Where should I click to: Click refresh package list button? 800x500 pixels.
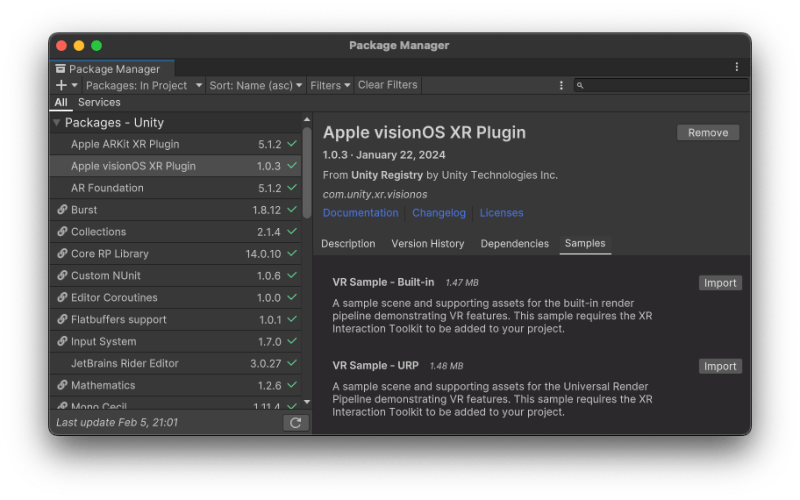296,422
